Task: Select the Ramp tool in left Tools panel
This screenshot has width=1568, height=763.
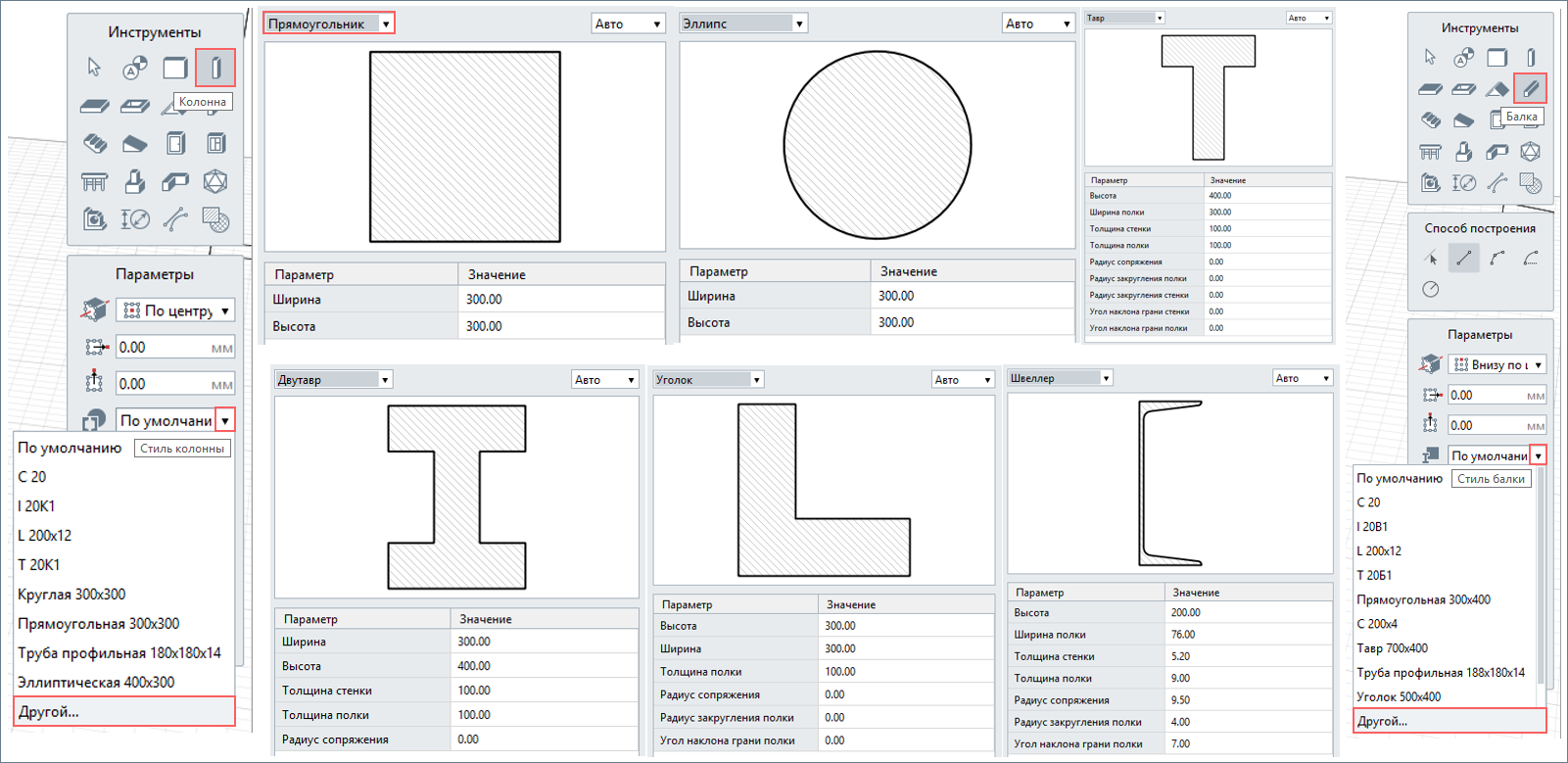Action: (134, 144)
